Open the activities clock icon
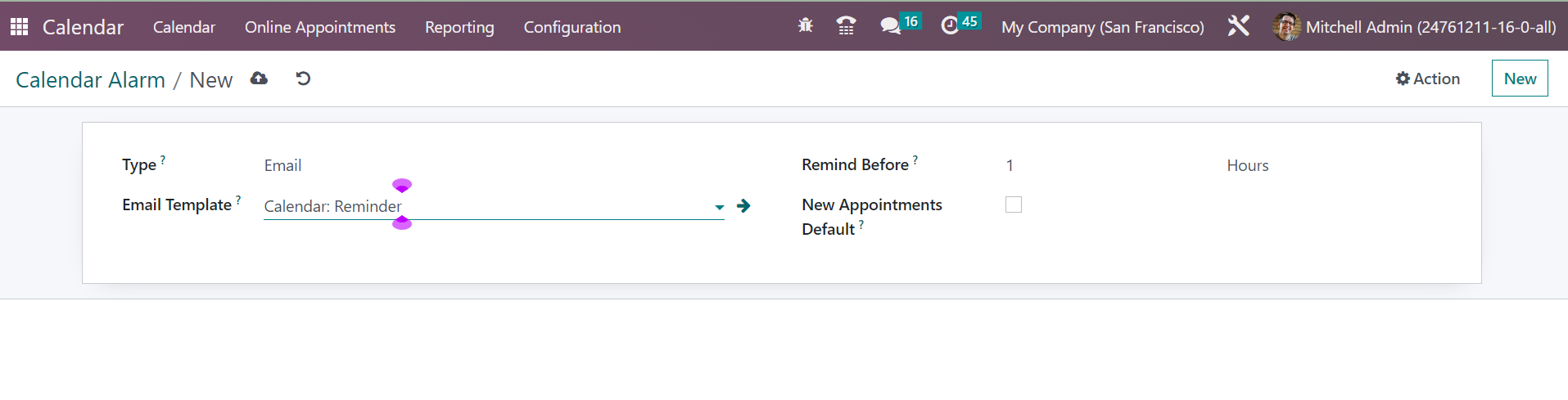Screen dimensions: 1568x400 (x=950, y=26)
